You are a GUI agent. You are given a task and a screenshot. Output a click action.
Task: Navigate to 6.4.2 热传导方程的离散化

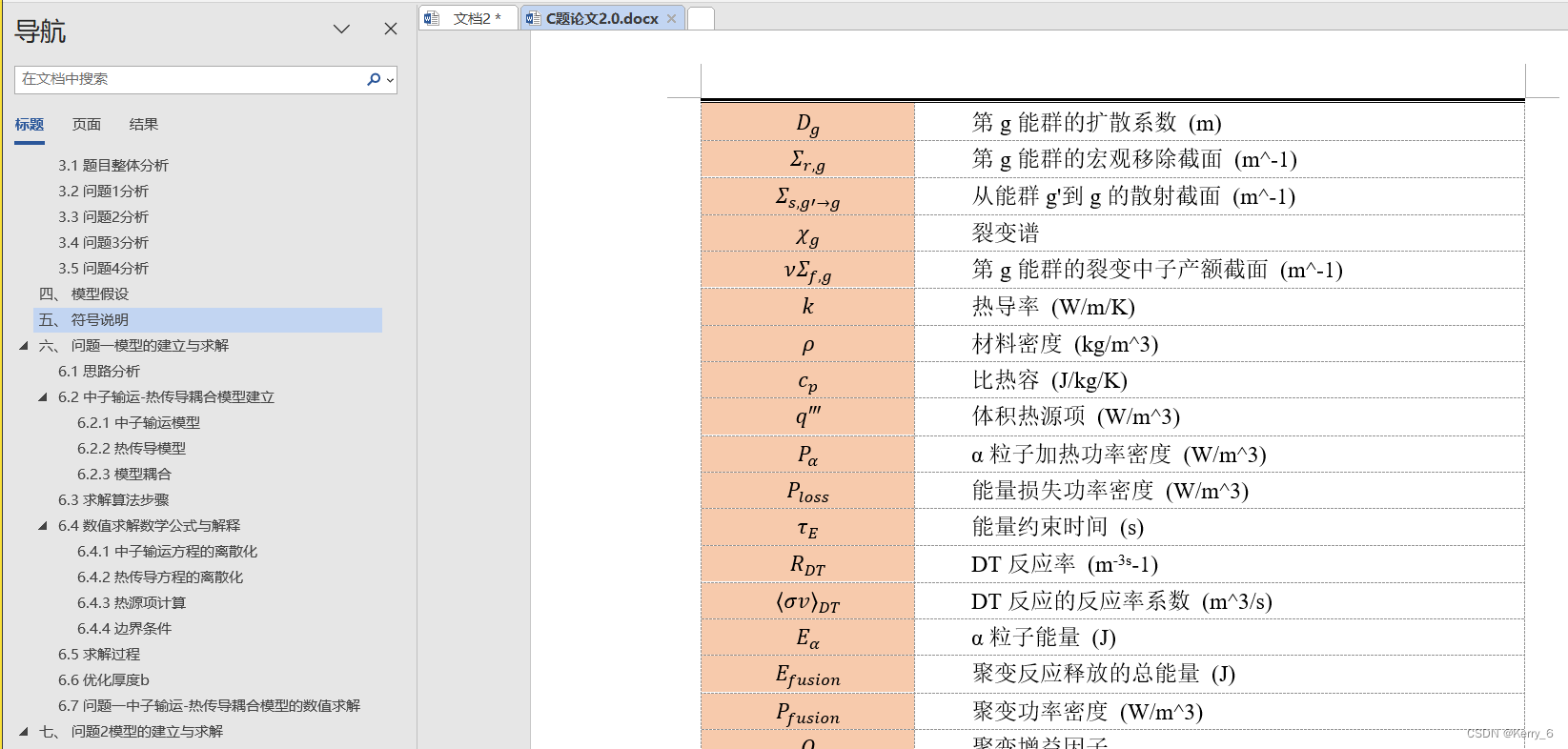pyautogui.click(x=160, y=577)
